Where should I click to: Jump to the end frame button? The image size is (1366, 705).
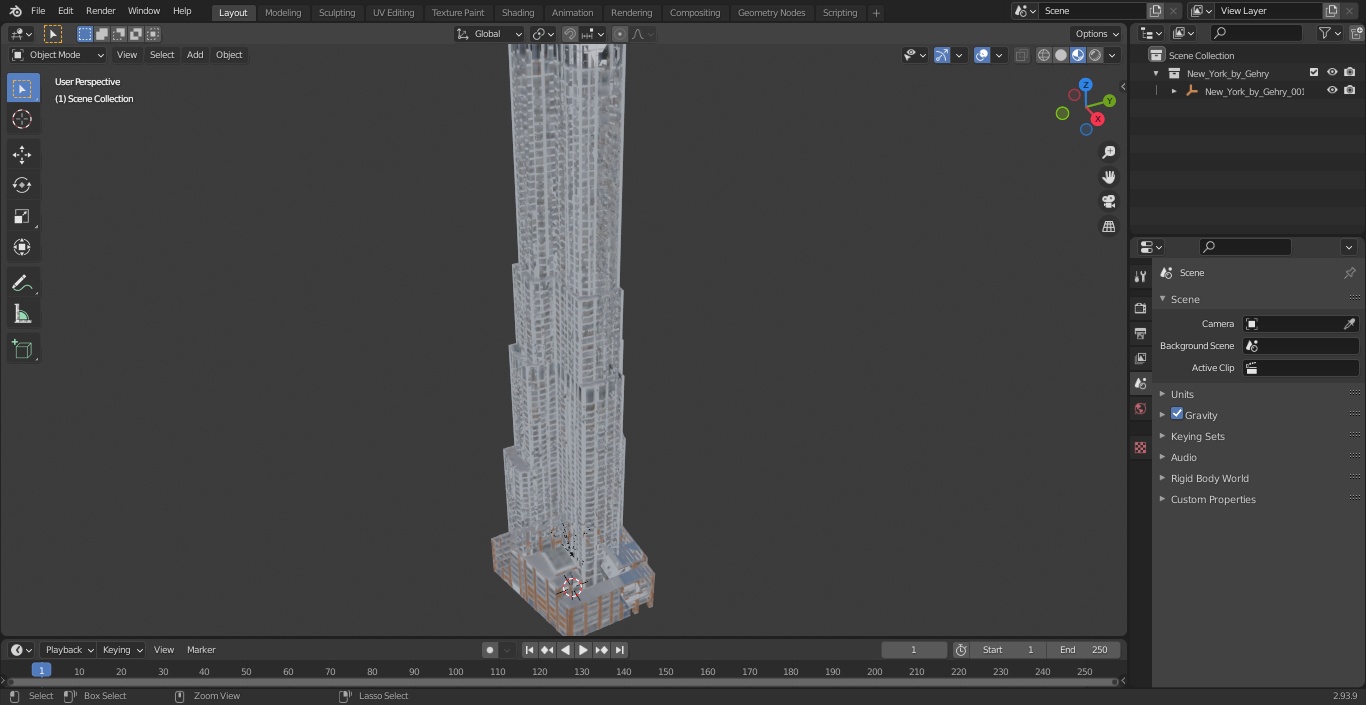pos(619,650)
